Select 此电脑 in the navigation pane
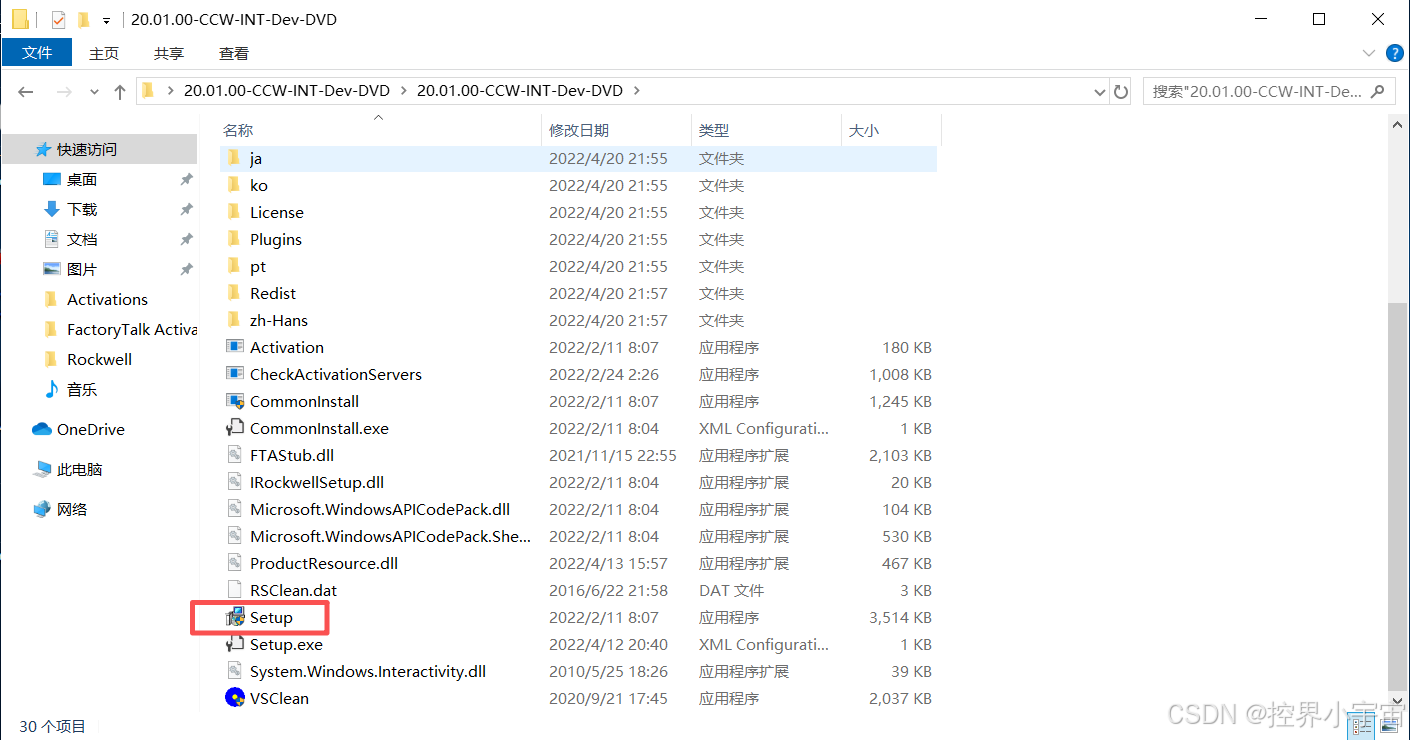The image size is (1410, 740). point(81,469)
